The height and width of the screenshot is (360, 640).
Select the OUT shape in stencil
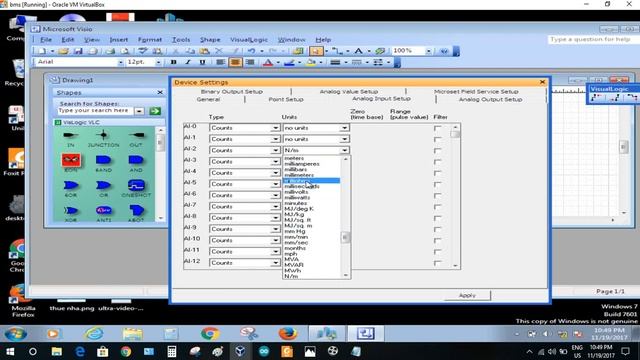pyautogui.click(x=136, y=138)
